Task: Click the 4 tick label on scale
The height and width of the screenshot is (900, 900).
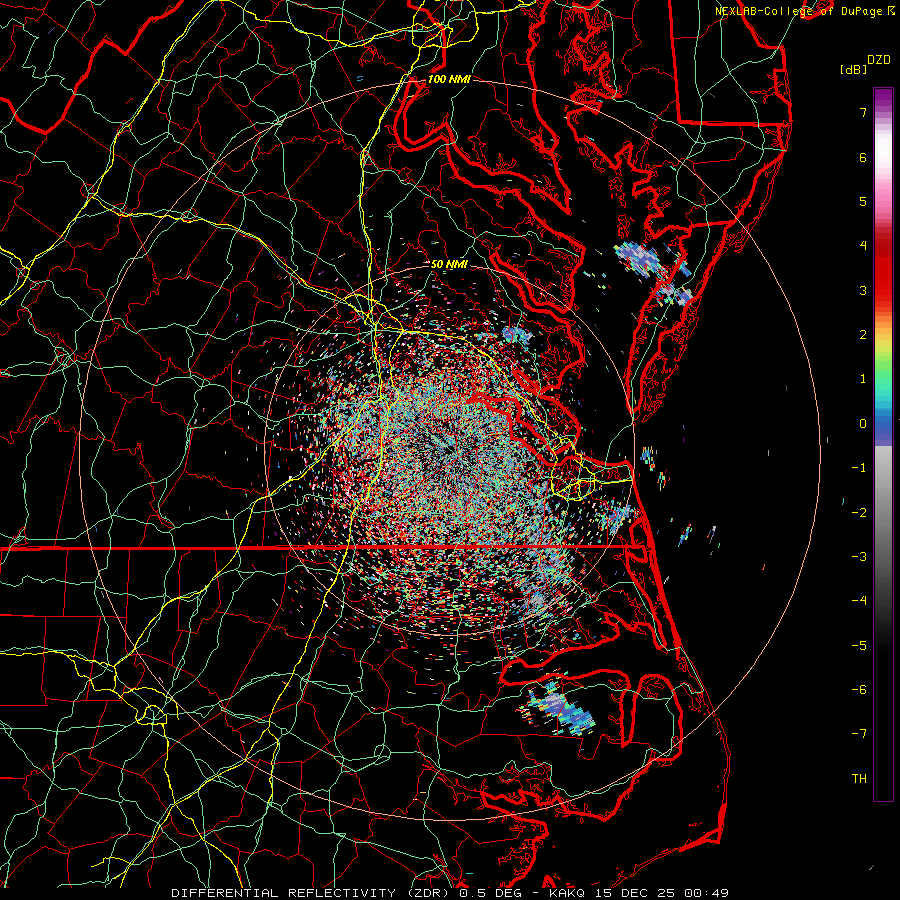Action: 863,246
